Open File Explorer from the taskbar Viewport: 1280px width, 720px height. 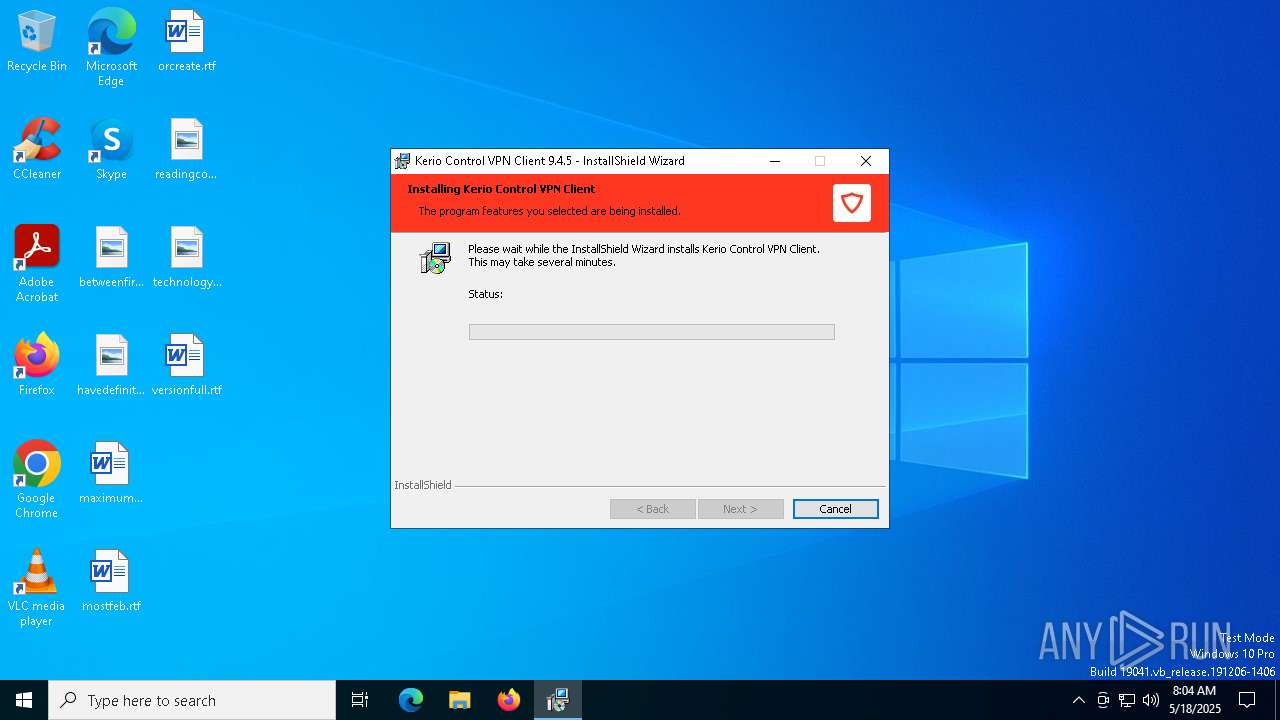460,700
